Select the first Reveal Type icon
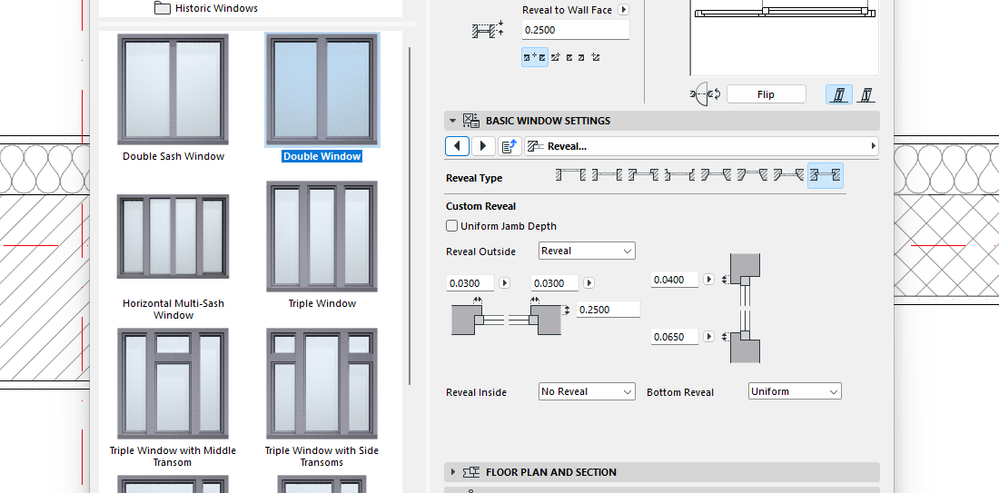The height and width of the screenshot is (493, 999). pyautogui.click(x=570, y=175)
